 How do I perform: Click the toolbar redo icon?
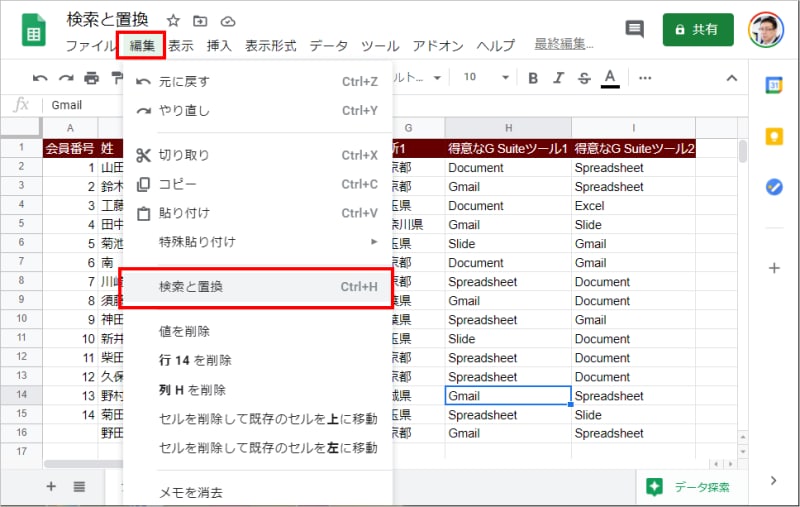click(66, 78)
